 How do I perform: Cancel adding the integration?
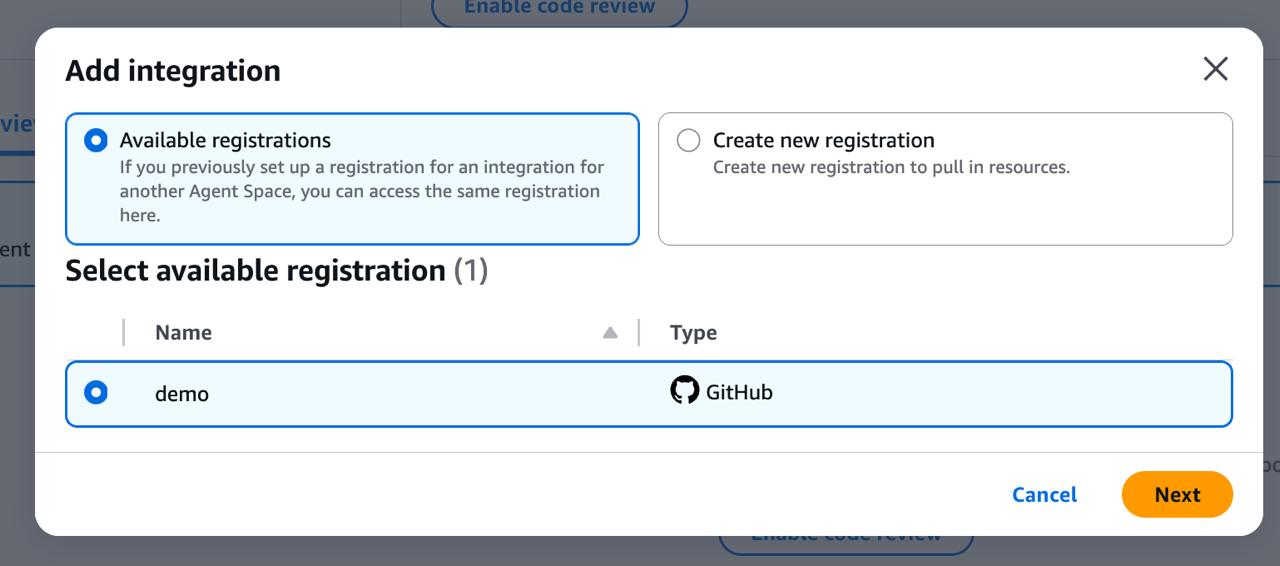[x=1044, y=495]
